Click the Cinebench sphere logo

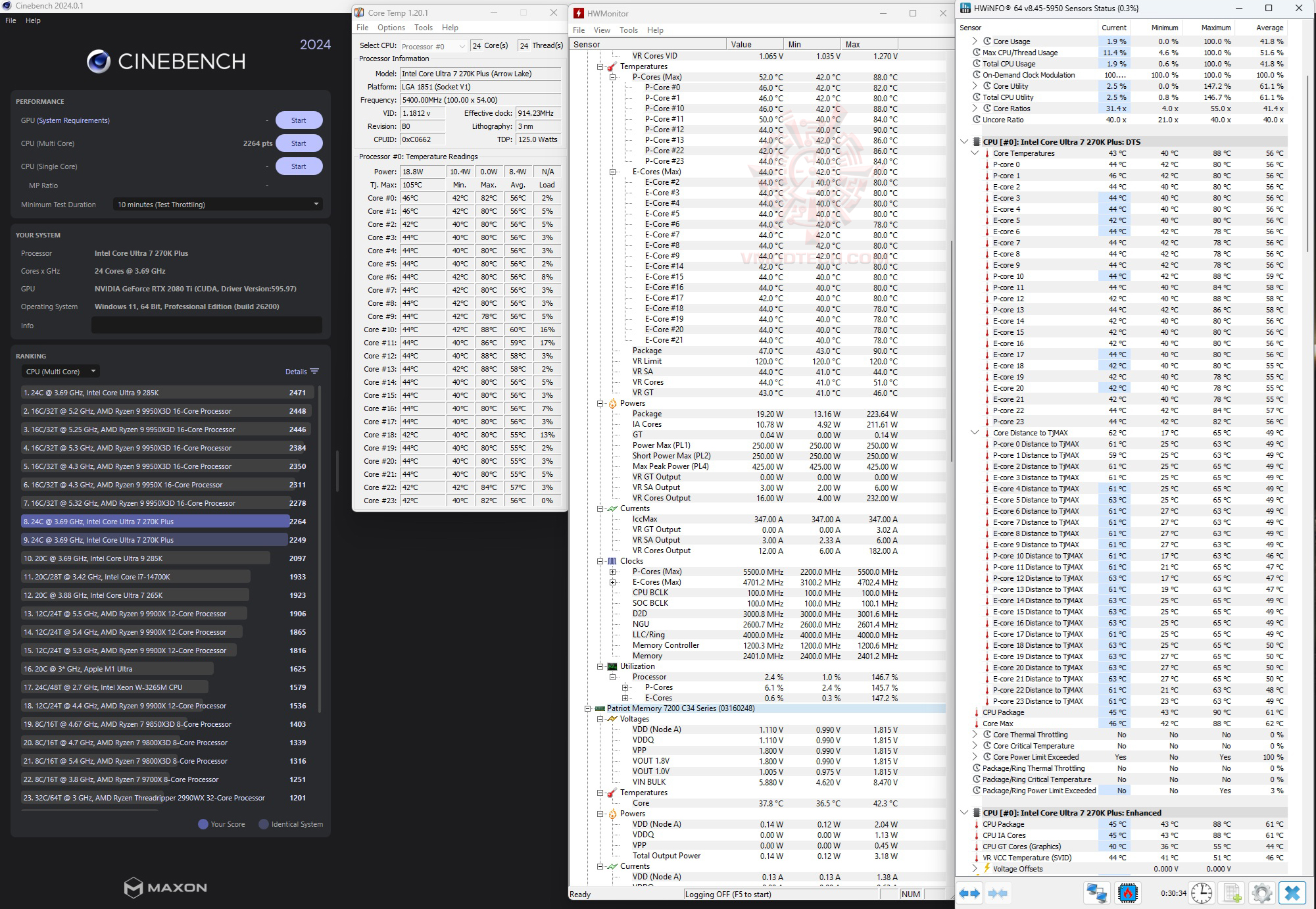tap(99, 61)
